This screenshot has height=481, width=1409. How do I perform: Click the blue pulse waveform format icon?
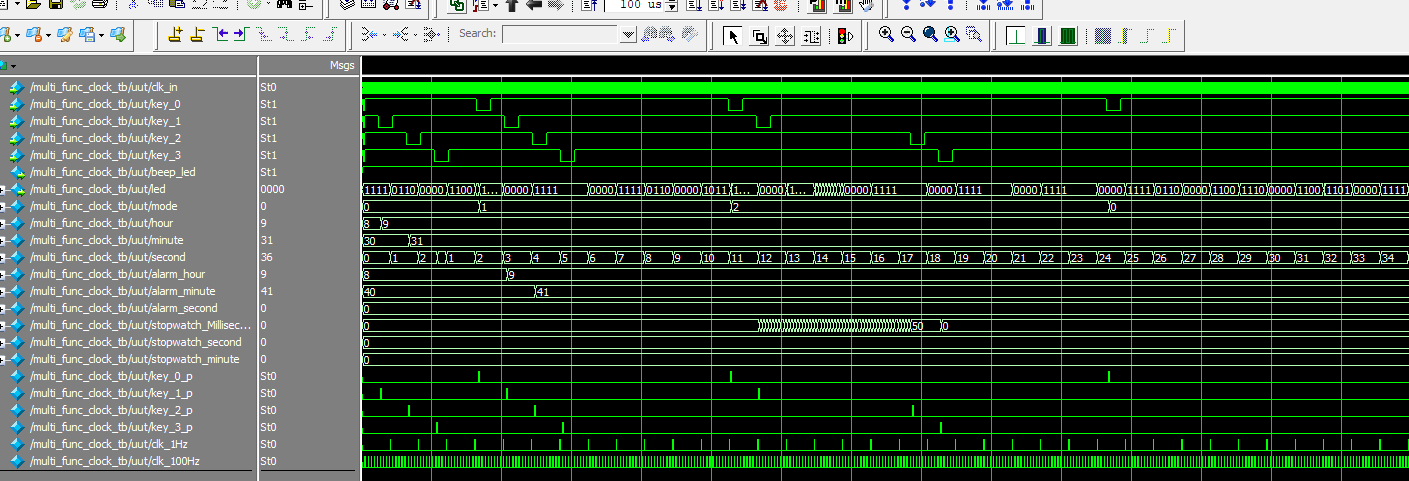(x=1042, y=36)
